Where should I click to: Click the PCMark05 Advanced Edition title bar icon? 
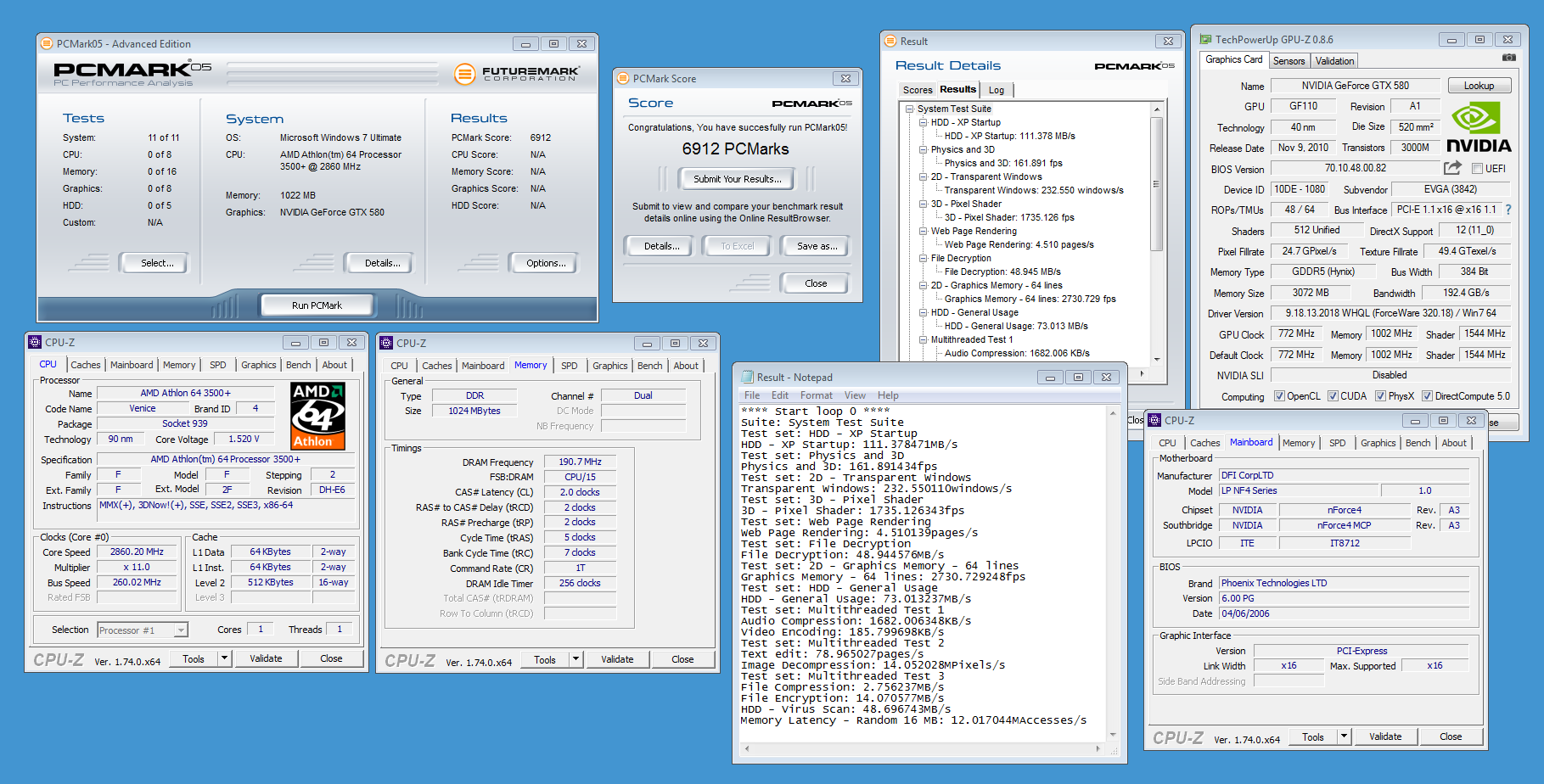click(48, 43)
